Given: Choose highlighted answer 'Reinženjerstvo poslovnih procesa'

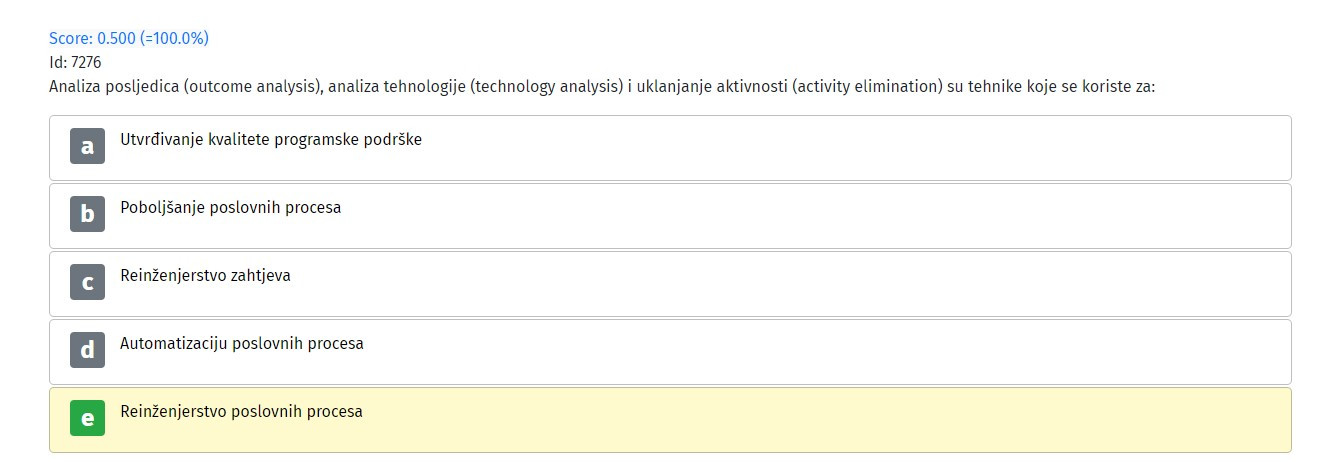Looking at the screenshot, I should (670, 420).
